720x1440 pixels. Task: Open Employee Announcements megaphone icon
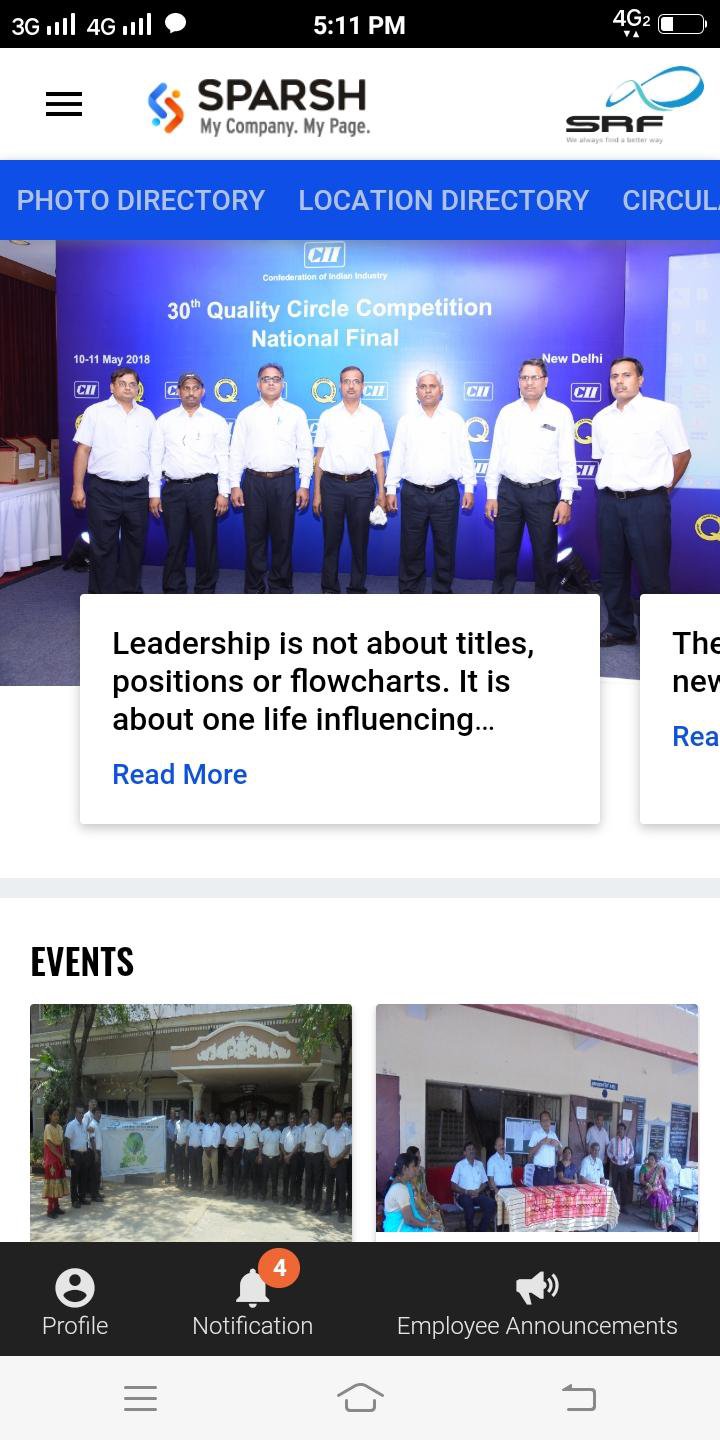pos(537,1288)
